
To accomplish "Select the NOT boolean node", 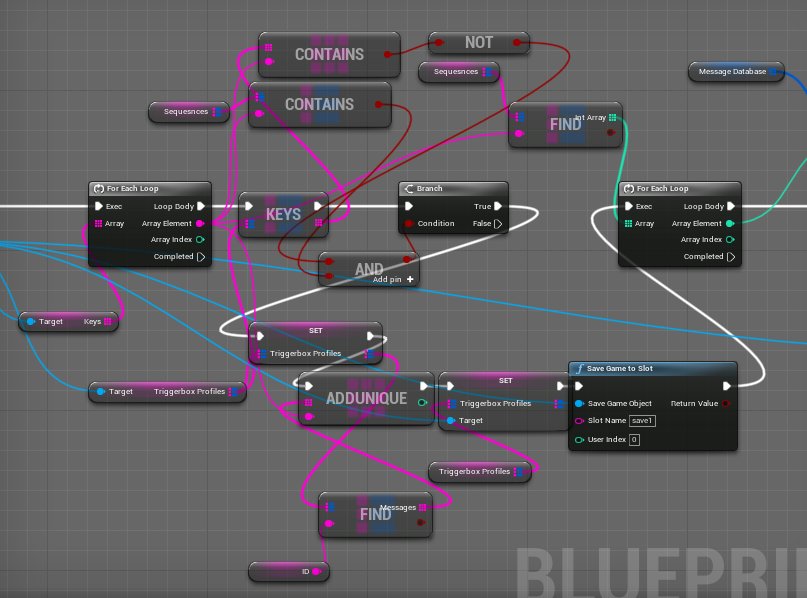I will pyautogui.click(x=479, y=42).
